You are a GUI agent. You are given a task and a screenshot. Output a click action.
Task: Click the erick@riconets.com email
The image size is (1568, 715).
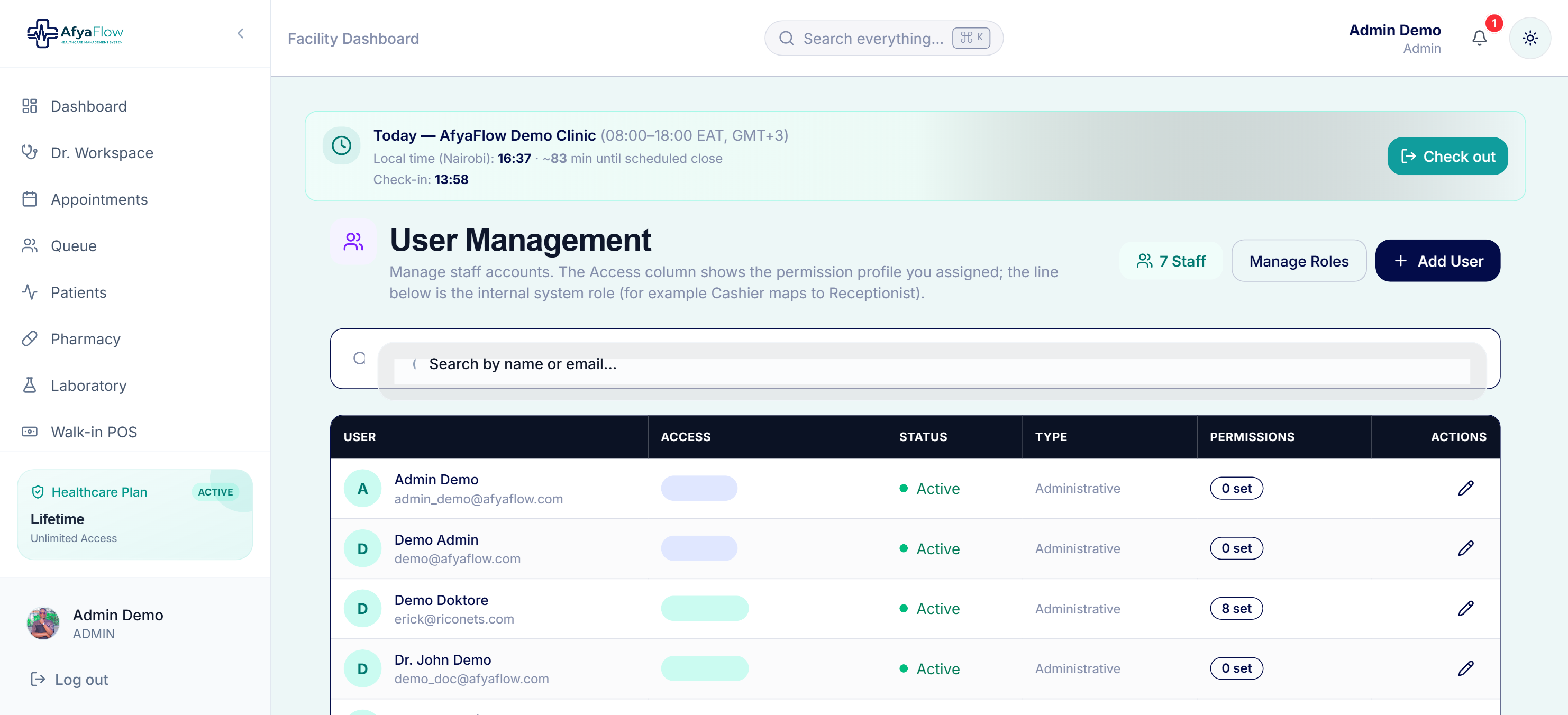pyautogui.click(x=454, y=619)
